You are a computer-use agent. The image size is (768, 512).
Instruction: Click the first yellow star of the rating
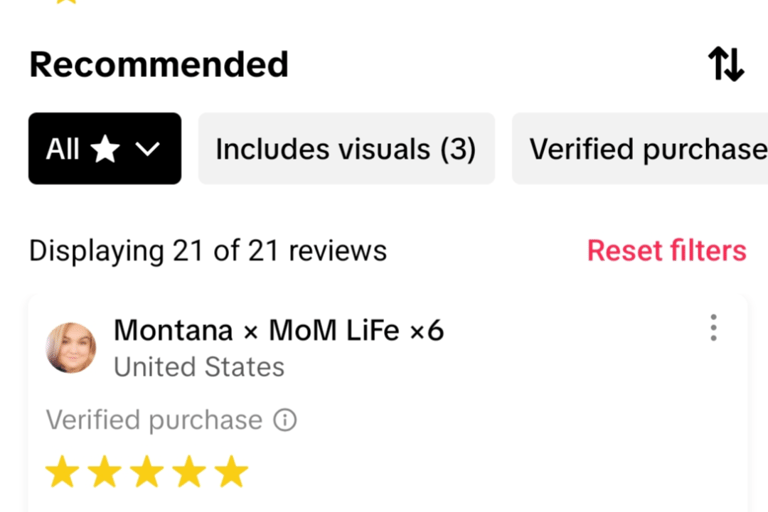tap(62, 472)
